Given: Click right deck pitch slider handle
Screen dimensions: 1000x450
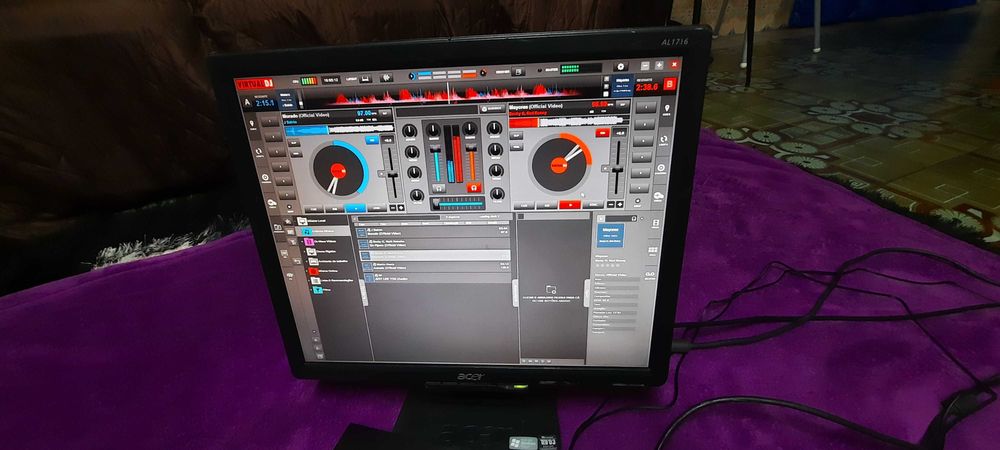Looking at the screenshot, I should tap(617, 170).
